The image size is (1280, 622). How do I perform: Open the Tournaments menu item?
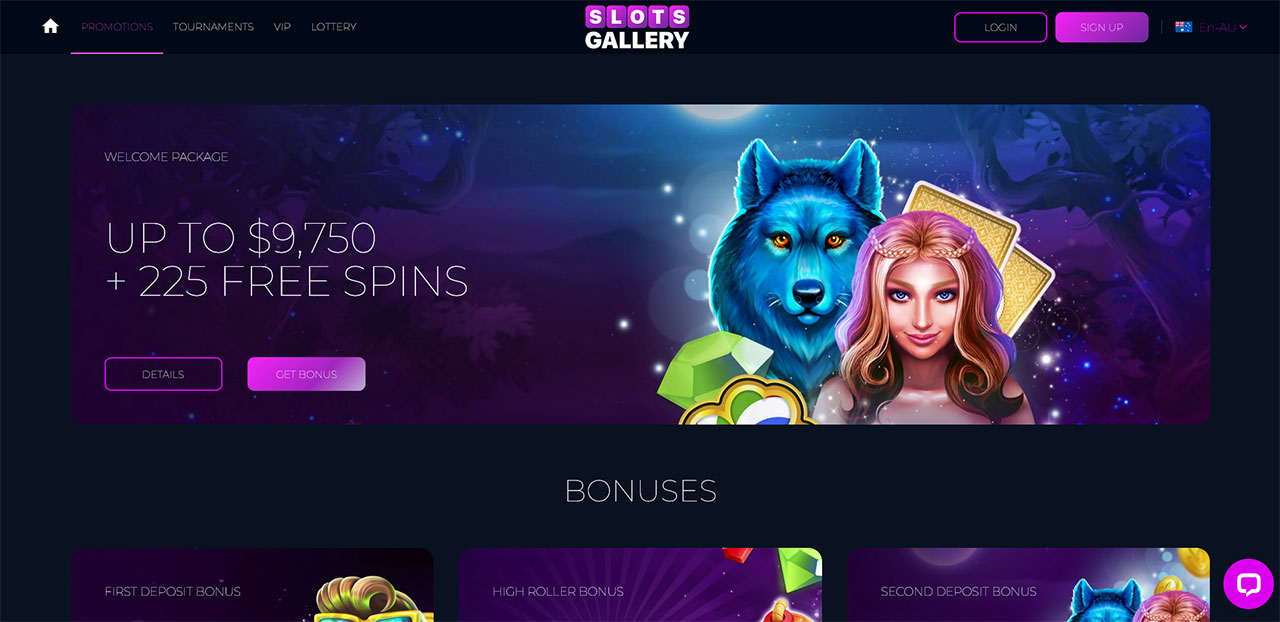click(213, 27)
